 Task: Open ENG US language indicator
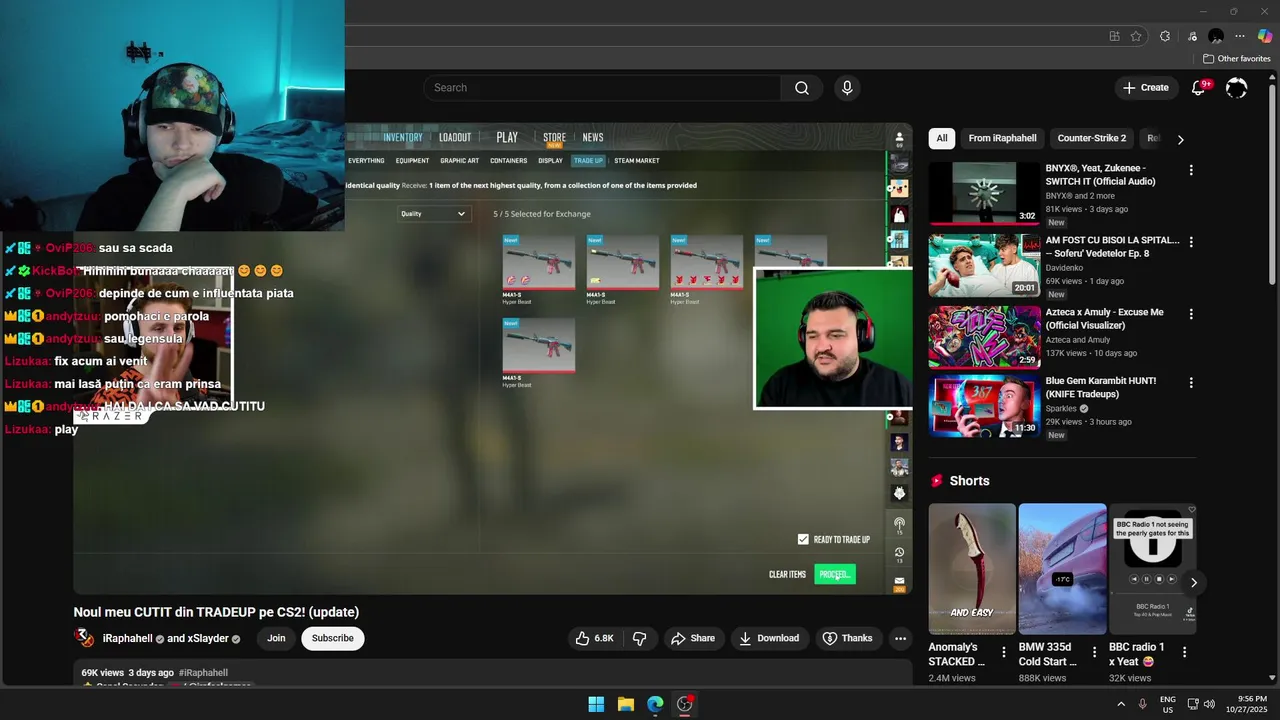[1168, 704]
